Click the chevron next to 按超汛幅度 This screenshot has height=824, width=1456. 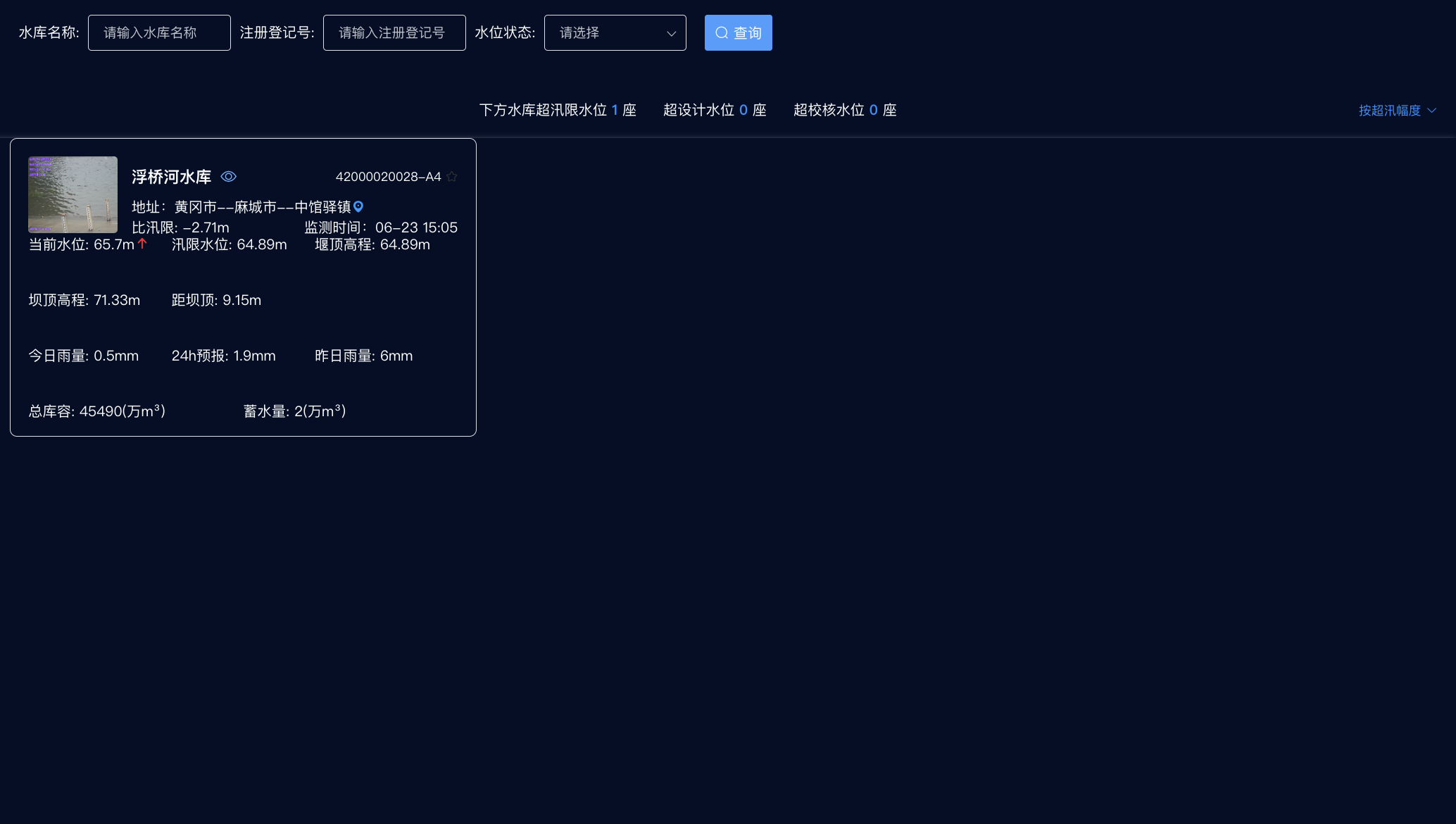tap(1431, 111)
